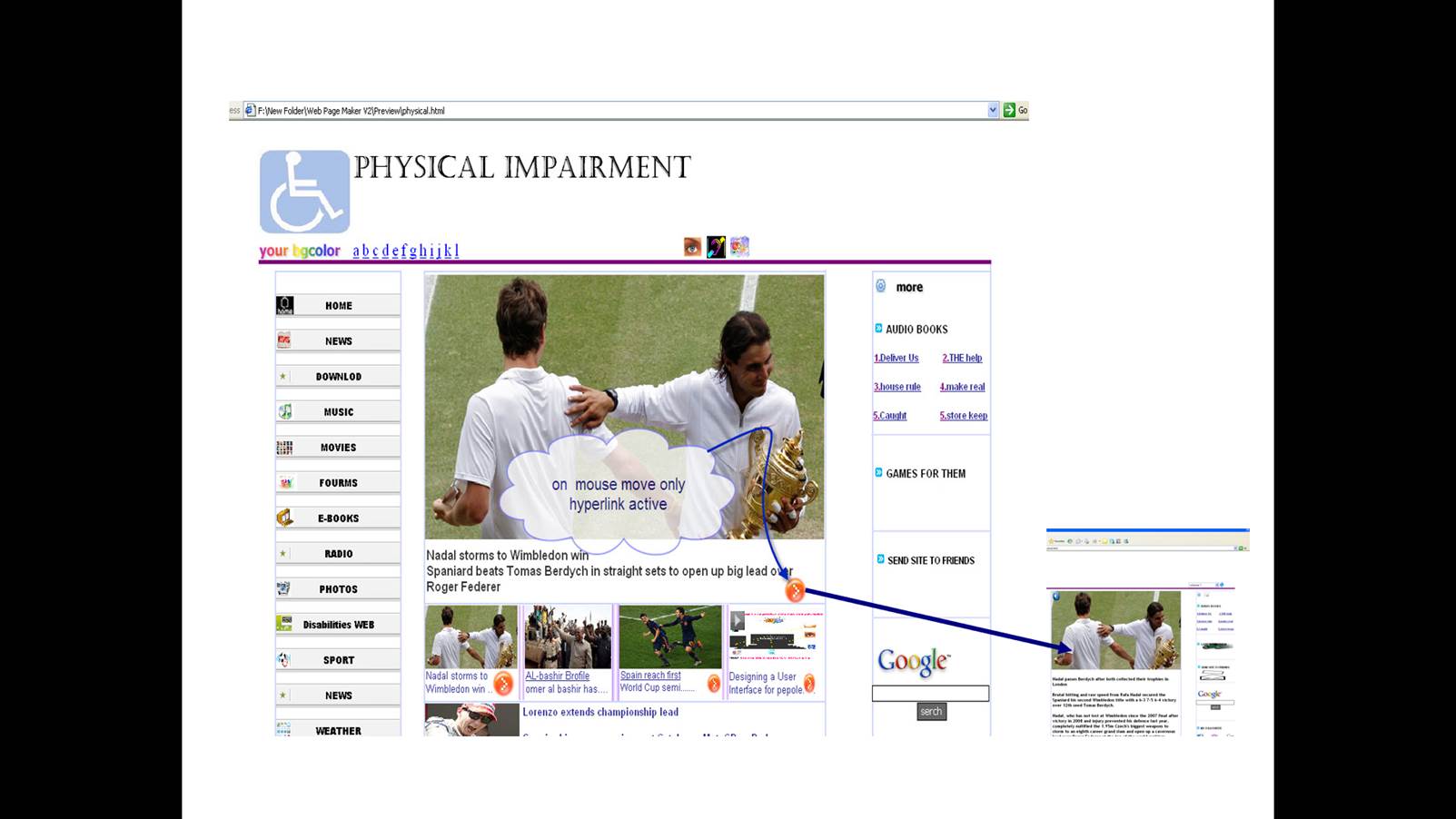Click green Go arrow in address bar
The width and height of the screenshot is (1456, 819).
coord(1009,111)
